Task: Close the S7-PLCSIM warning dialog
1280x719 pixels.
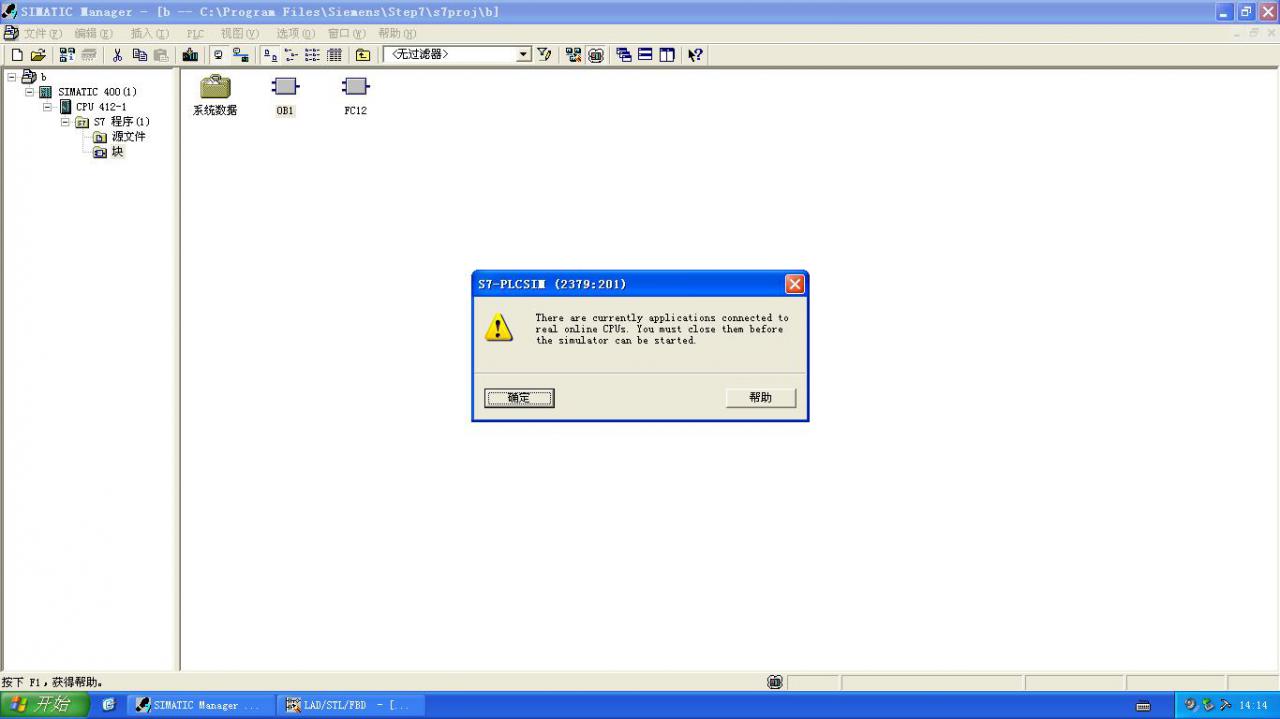Action: [795, 284]
